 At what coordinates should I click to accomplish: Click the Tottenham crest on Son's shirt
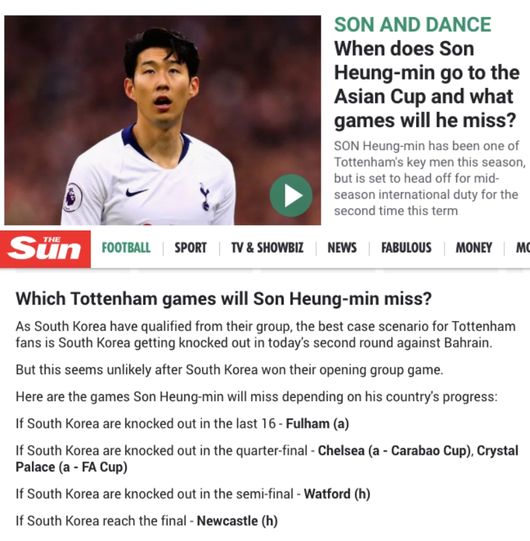[x=205, y=196]
